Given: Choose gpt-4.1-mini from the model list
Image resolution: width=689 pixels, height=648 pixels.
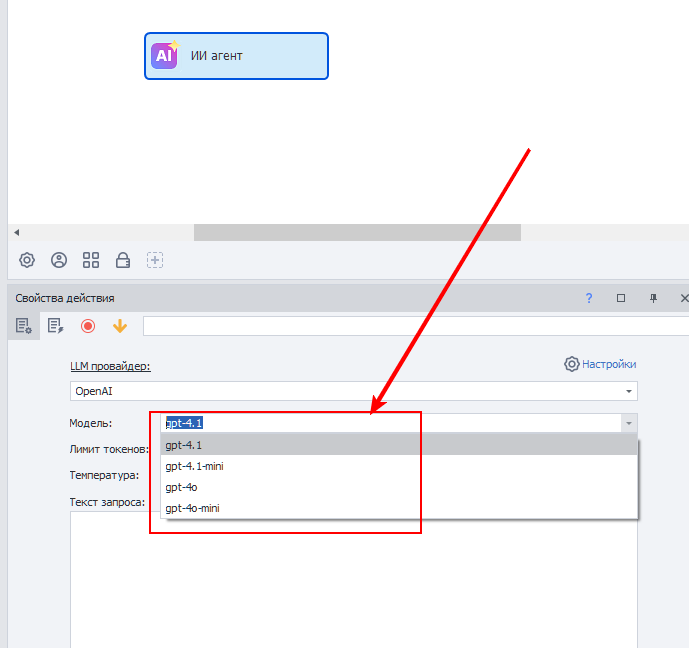Looking at the screenshot, I should (x=399, y=466).
